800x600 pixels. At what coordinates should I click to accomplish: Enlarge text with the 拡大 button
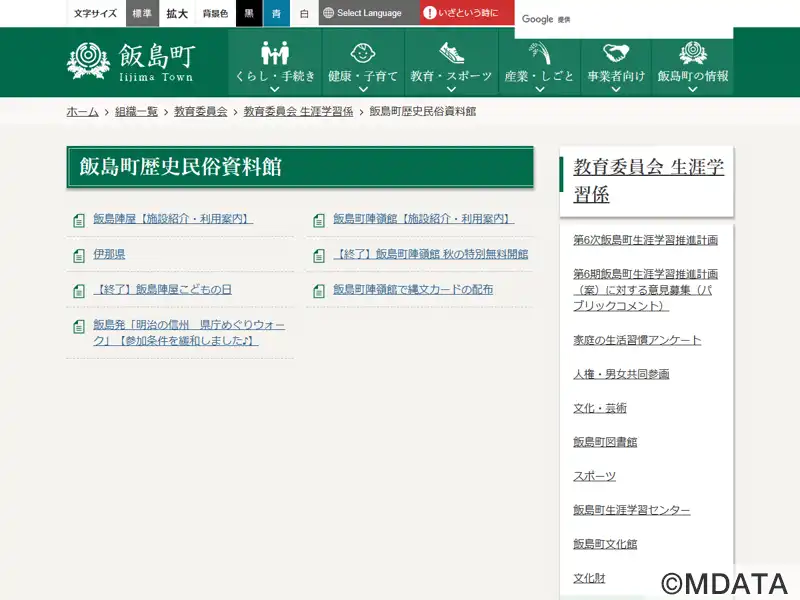point(177,14)
